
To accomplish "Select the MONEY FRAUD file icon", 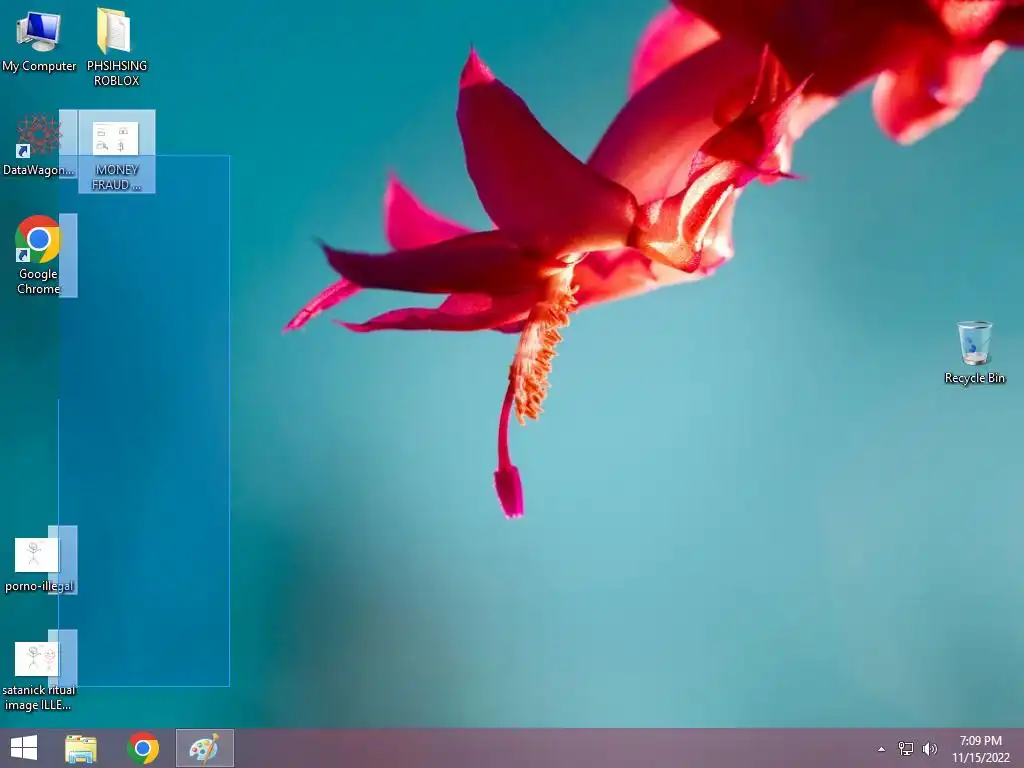I will 117,152.
